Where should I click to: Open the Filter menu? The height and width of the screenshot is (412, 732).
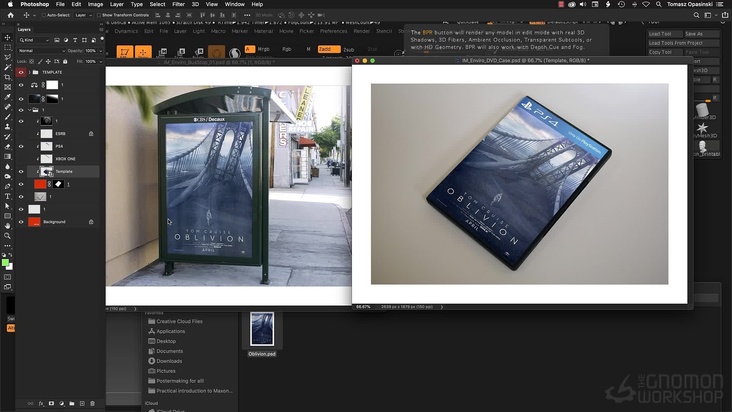point(178,4)
